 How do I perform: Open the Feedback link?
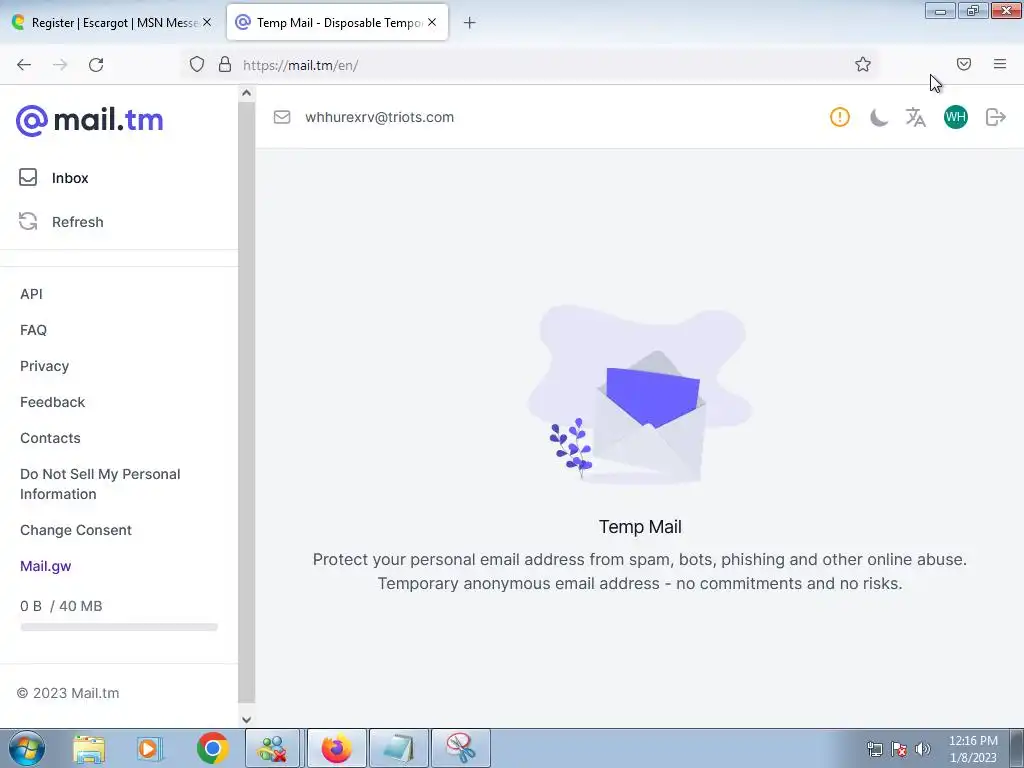pyautogui.click(x=52, y=402)
